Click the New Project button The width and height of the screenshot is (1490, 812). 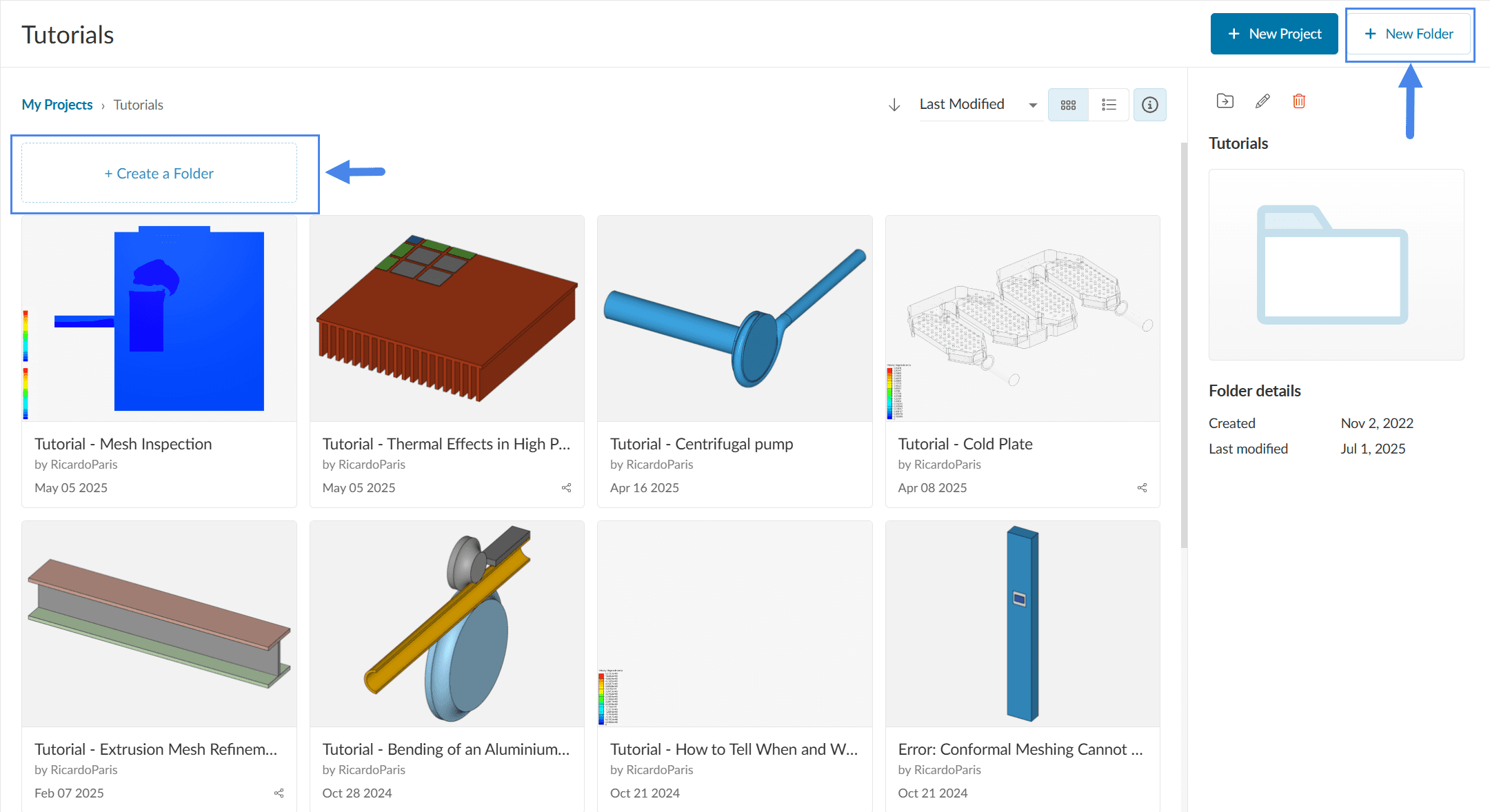coord(1273,34)
